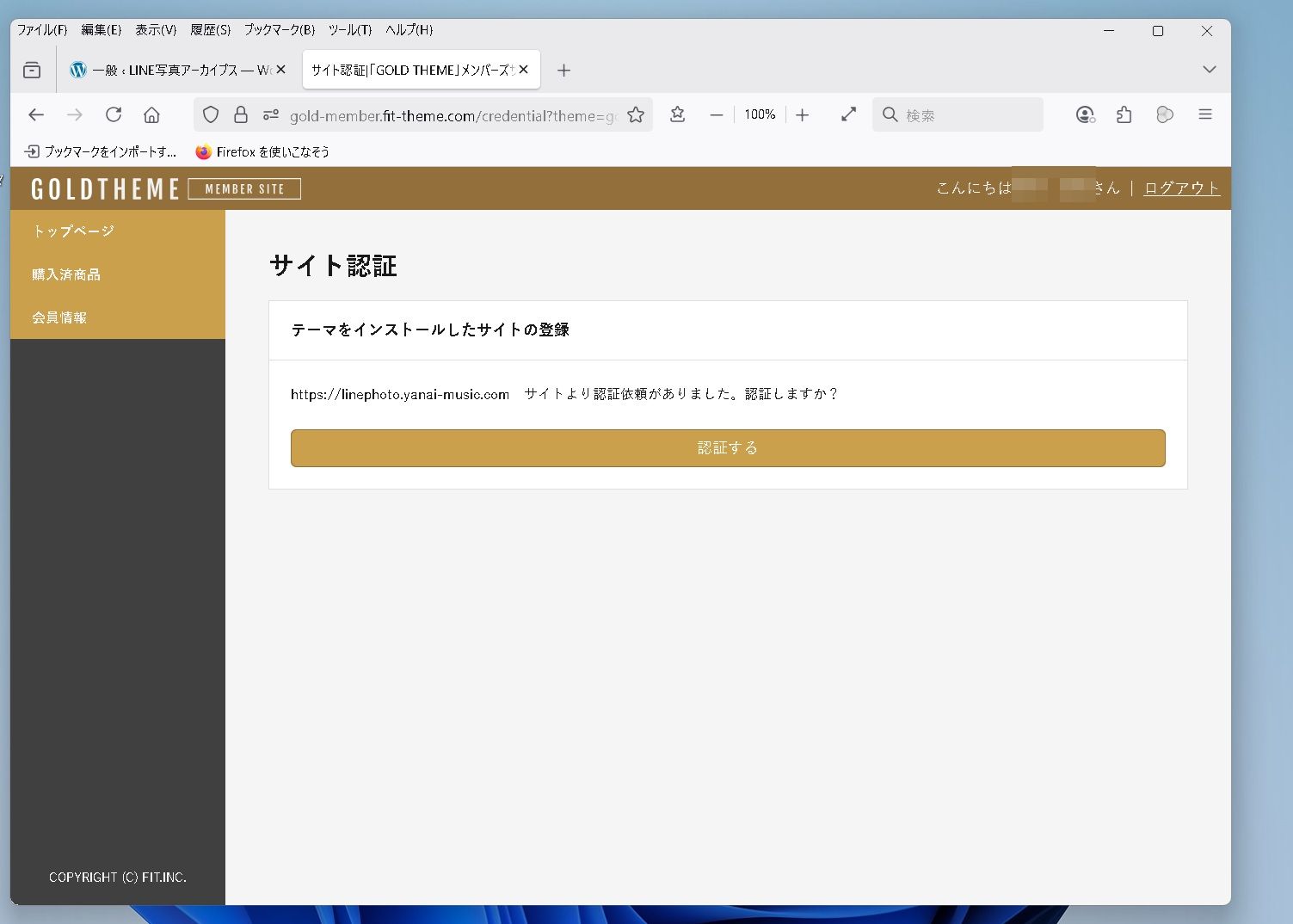Reload the current page
Screen dimensions: 1293x924
(x=114, y=114)
